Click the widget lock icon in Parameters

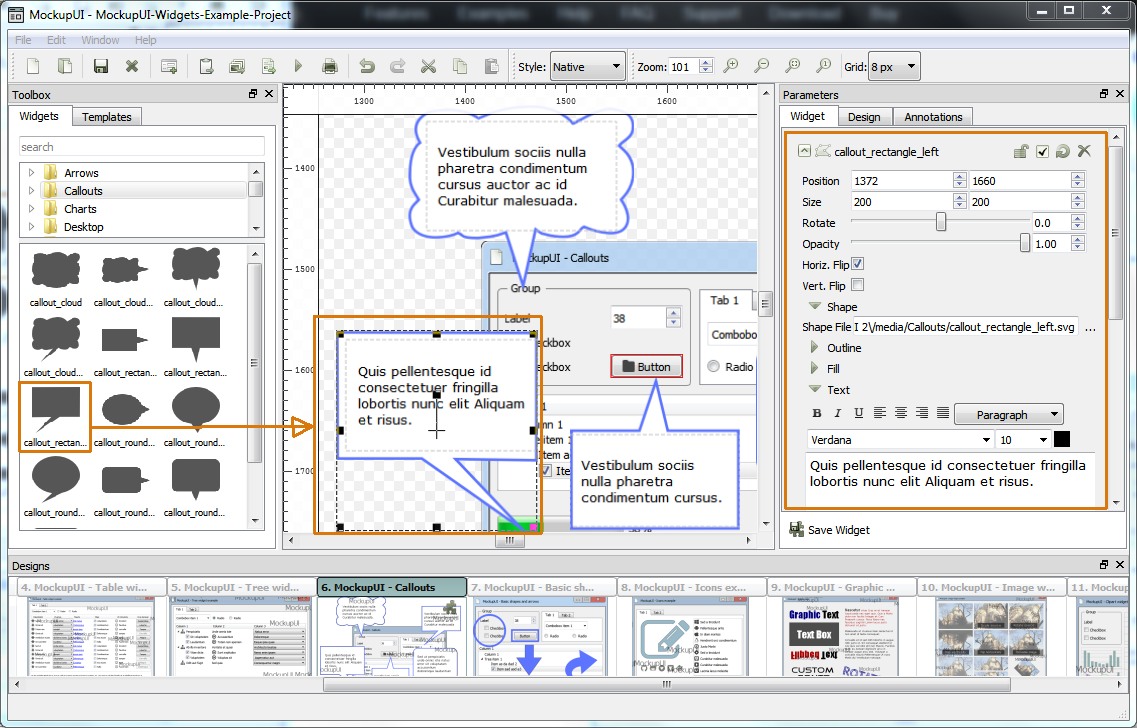click(1021, 151)
